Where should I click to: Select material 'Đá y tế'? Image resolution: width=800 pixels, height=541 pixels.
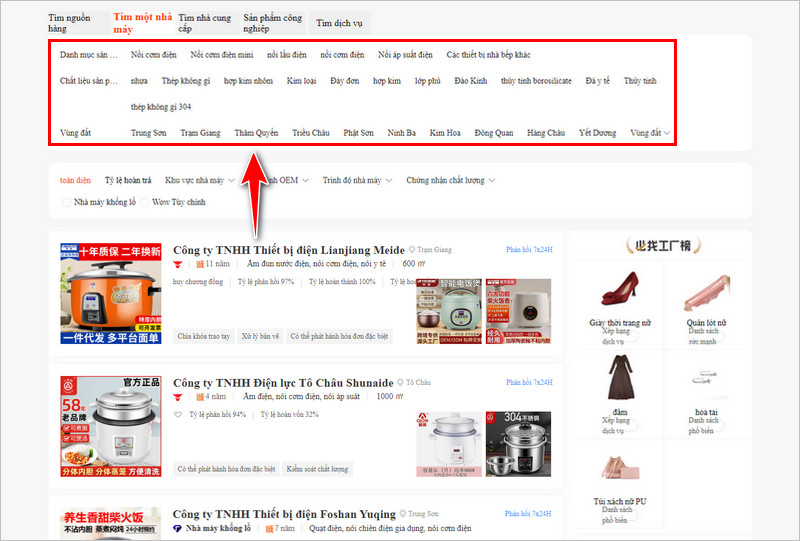pyautogui.click(x=597, y=81)
